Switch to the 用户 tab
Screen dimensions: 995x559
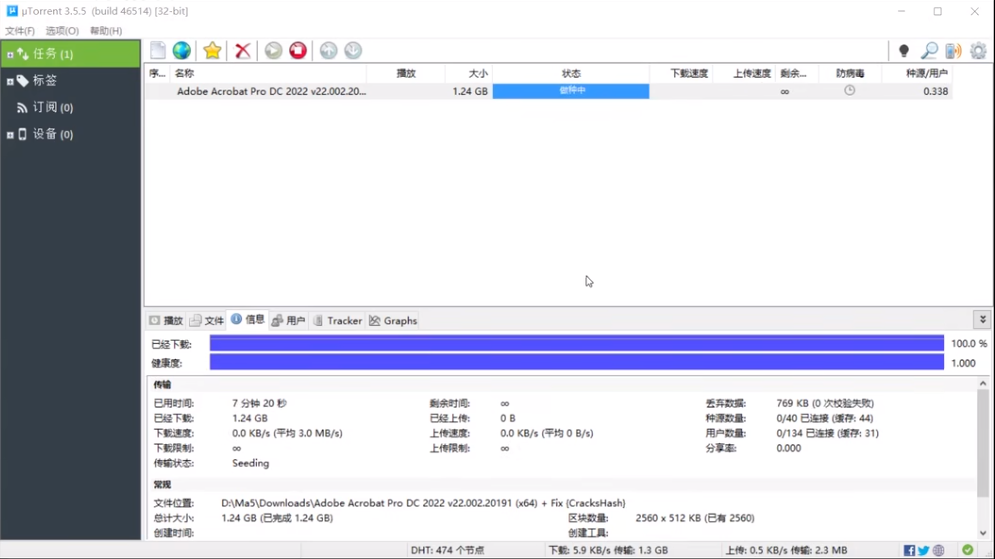pos(289,320)
